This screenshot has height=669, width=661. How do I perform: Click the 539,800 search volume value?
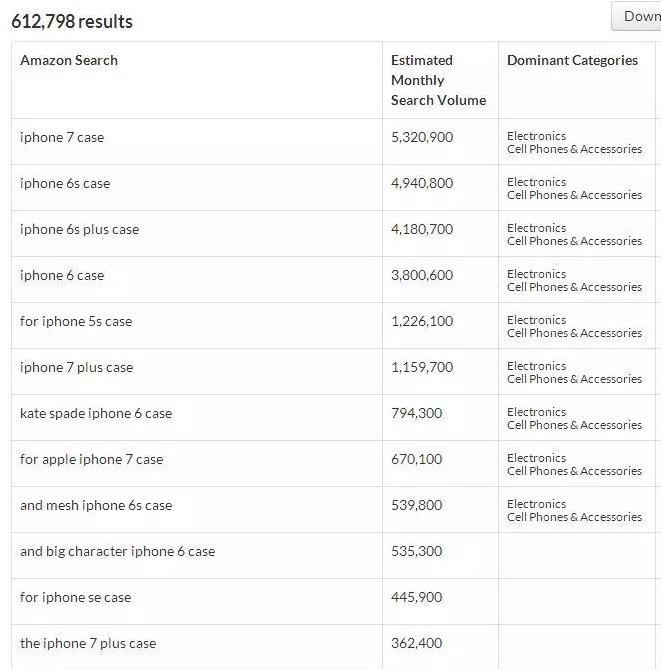pyautogui.click(x=416, y=506)
